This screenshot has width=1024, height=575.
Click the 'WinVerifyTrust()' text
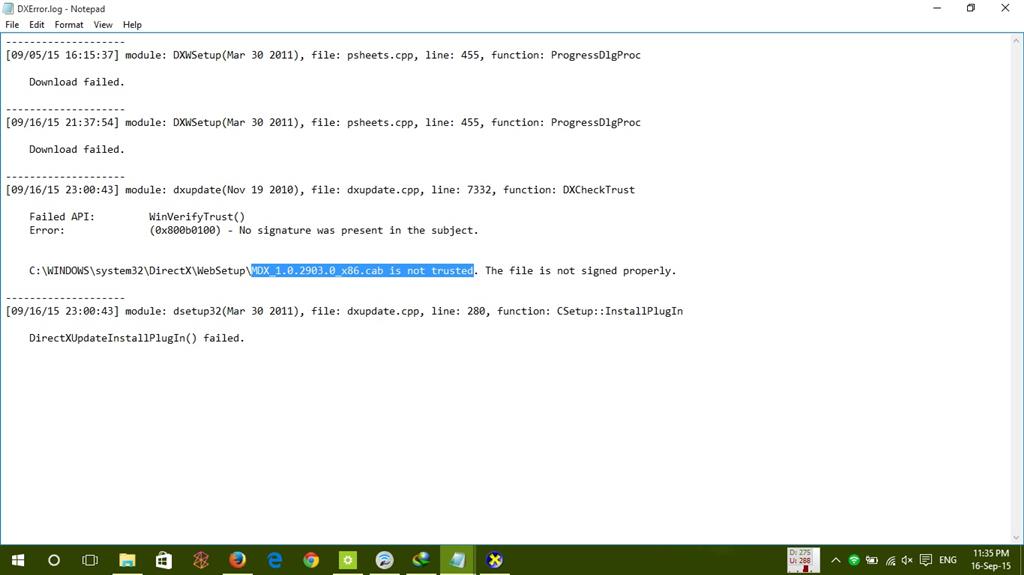click(197, 217)
